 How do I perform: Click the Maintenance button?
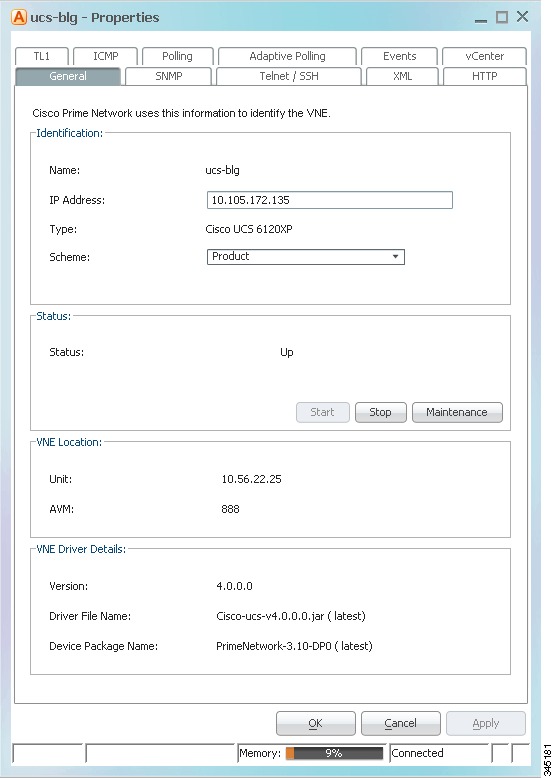[457, 412]
